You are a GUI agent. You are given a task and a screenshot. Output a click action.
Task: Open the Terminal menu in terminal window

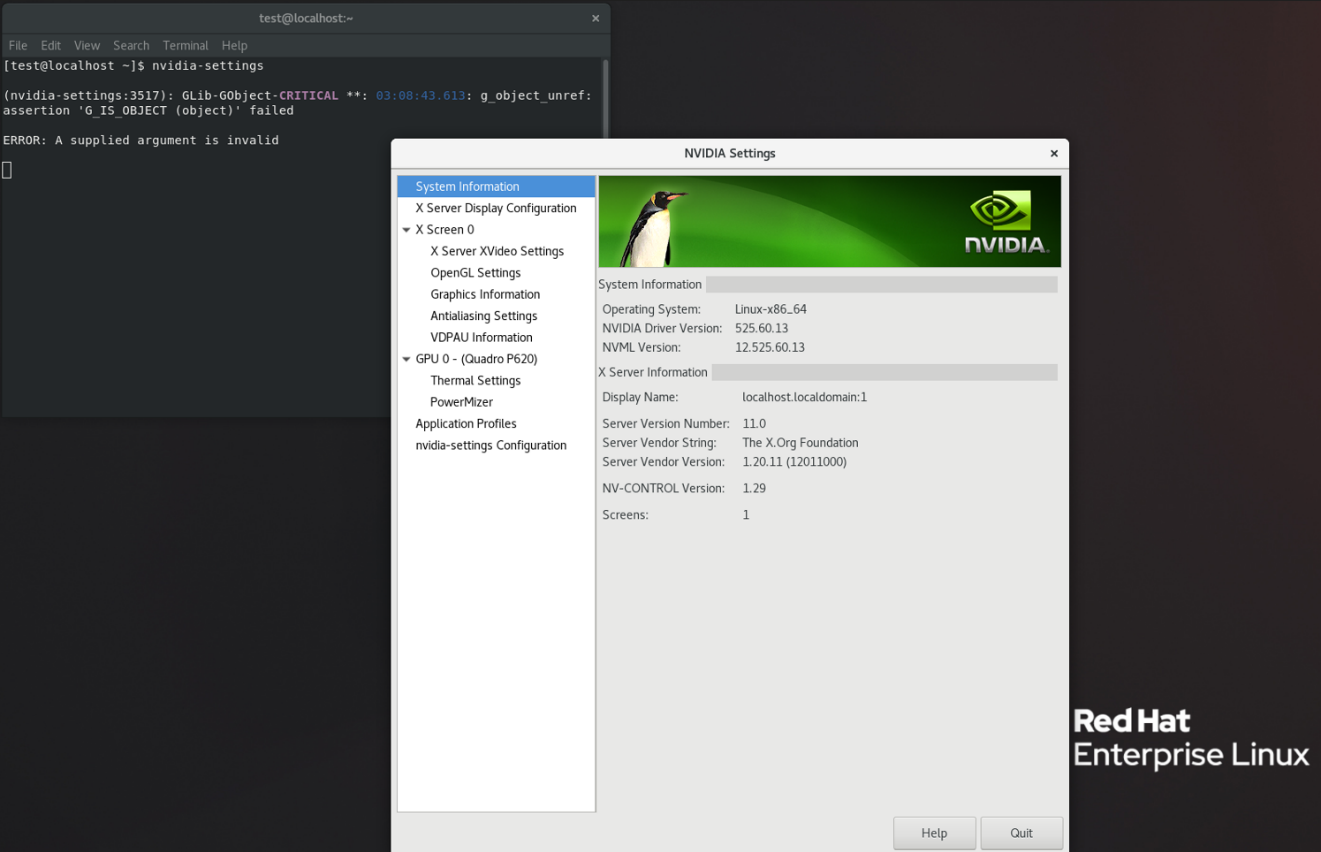[186, 46]
